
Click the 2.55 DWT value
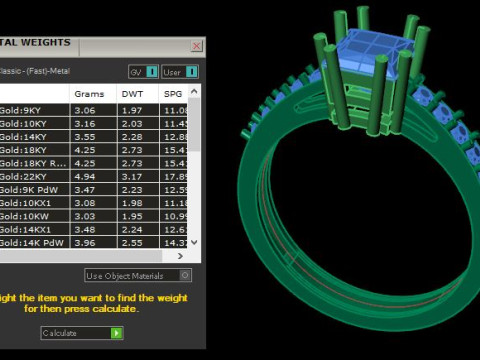[x=132, y=243]
